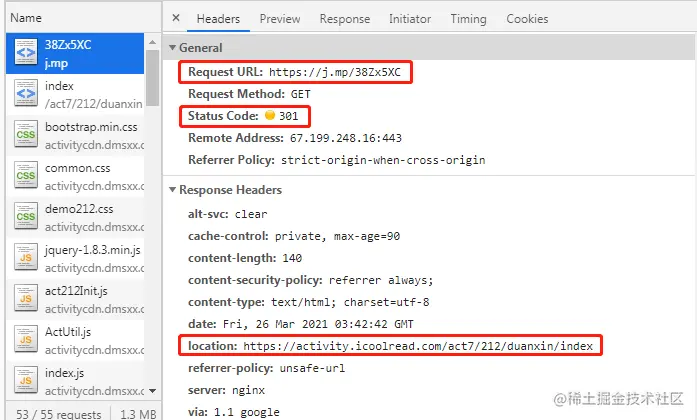Image resolution: width=697 pixels, height=420 pixels.
Task: Click the JS icon for jquery-1.8.3.min.js
Action: [26, 257]
